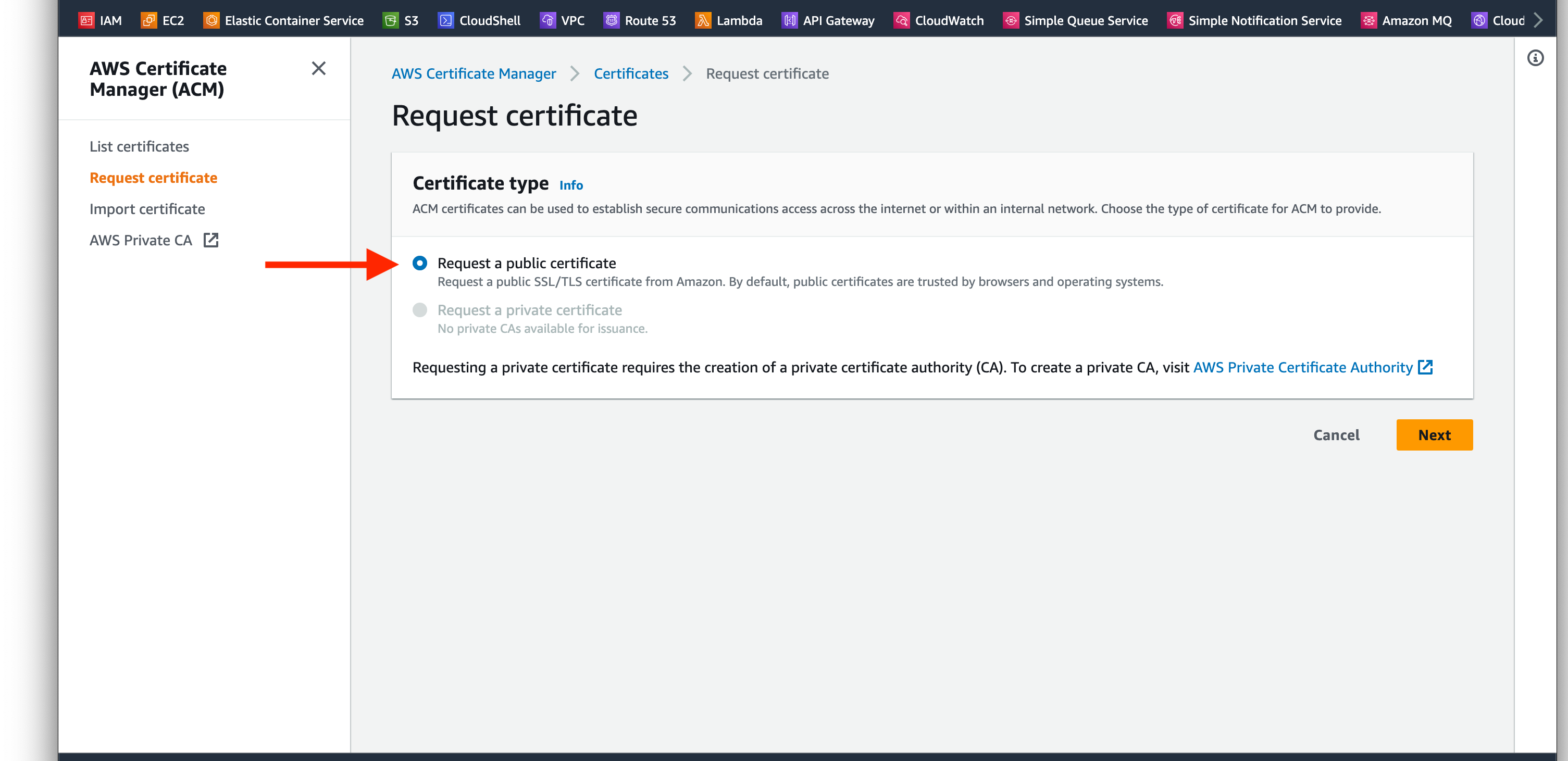Viewport: 1568px width, 761px height.
Task: Click 'Request a public certificate' label text
Action: pyautogui.click(x=526, y=263)
